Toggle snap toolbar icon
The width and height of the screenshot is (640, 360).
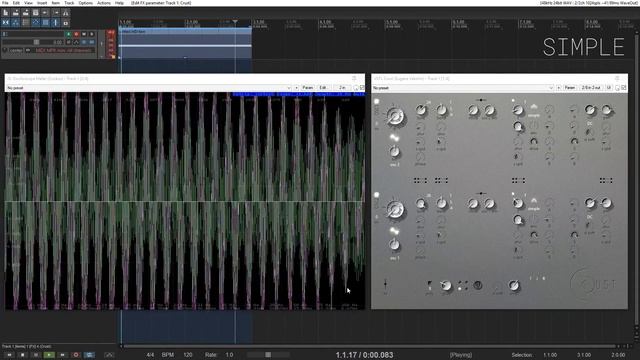[56, 23]
